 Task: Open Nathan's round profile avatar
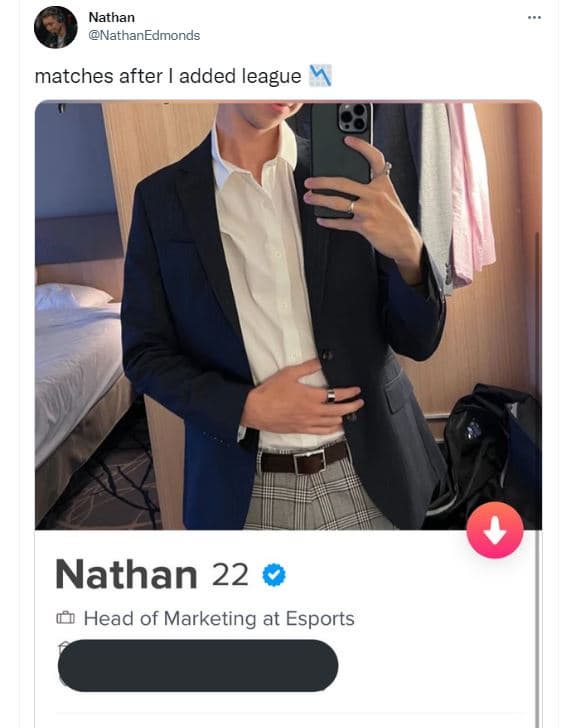(x=56, y=27)
